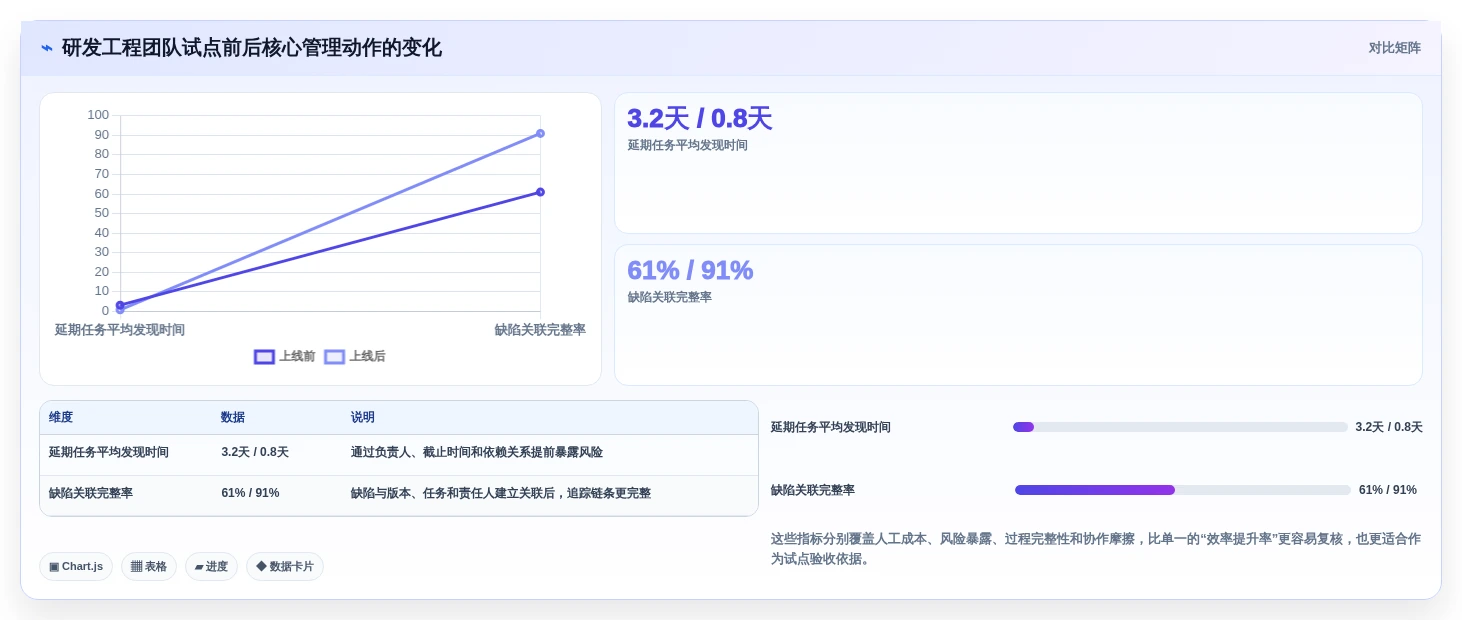
Task: Click table cell 3.2天 / 0.8天
Action: pos(255,452)
